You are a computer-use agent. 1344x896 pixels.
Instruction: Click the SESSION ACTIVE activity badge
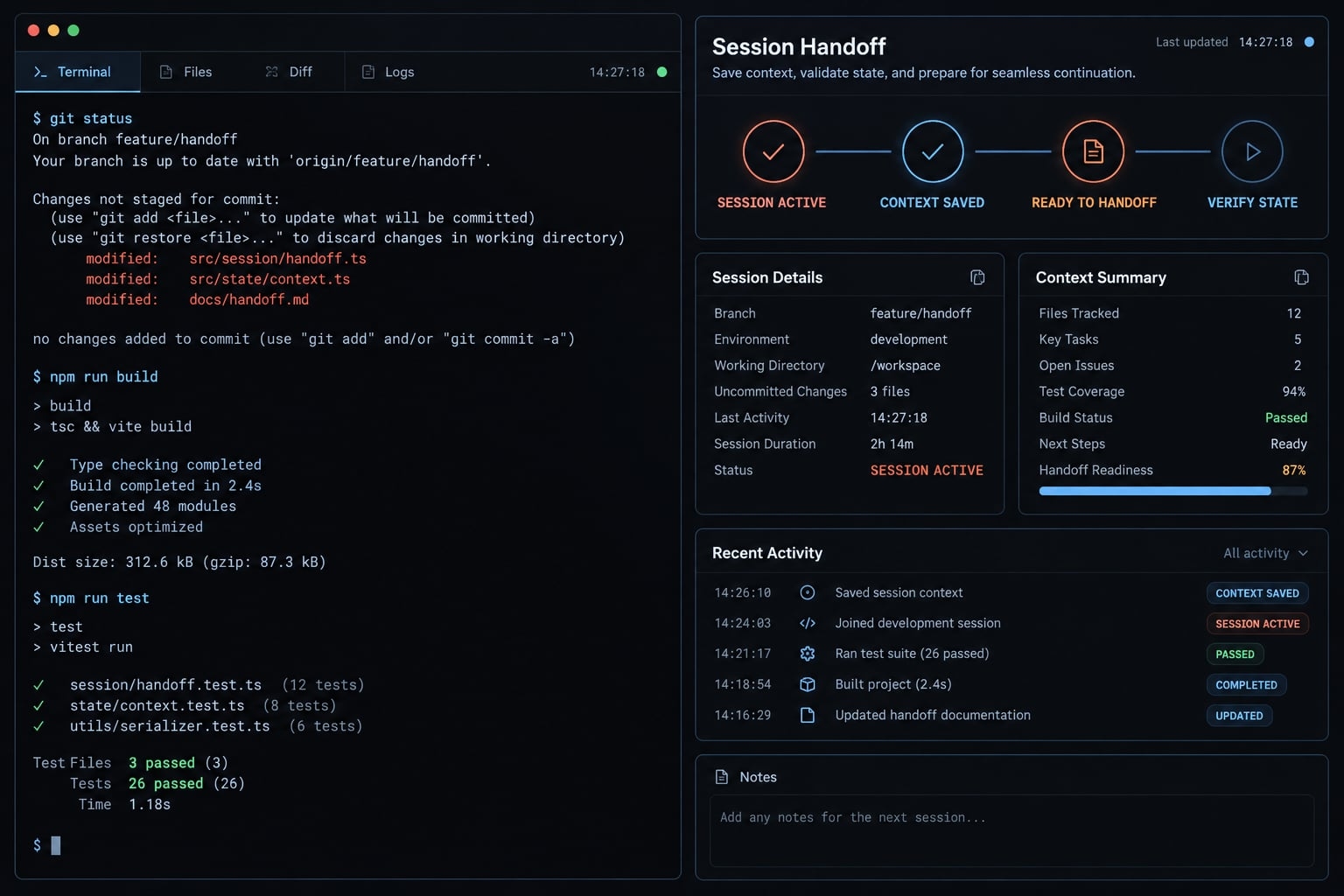[1257, 624]
